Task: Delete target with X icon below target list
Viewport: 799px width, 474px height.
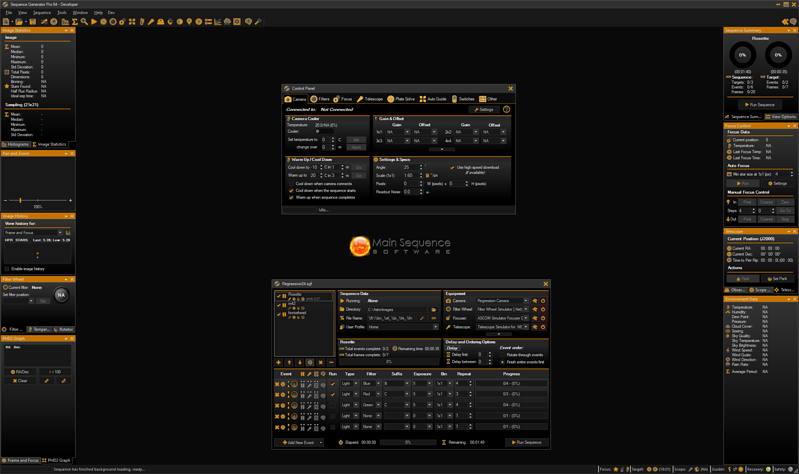Action: [321, 362]
